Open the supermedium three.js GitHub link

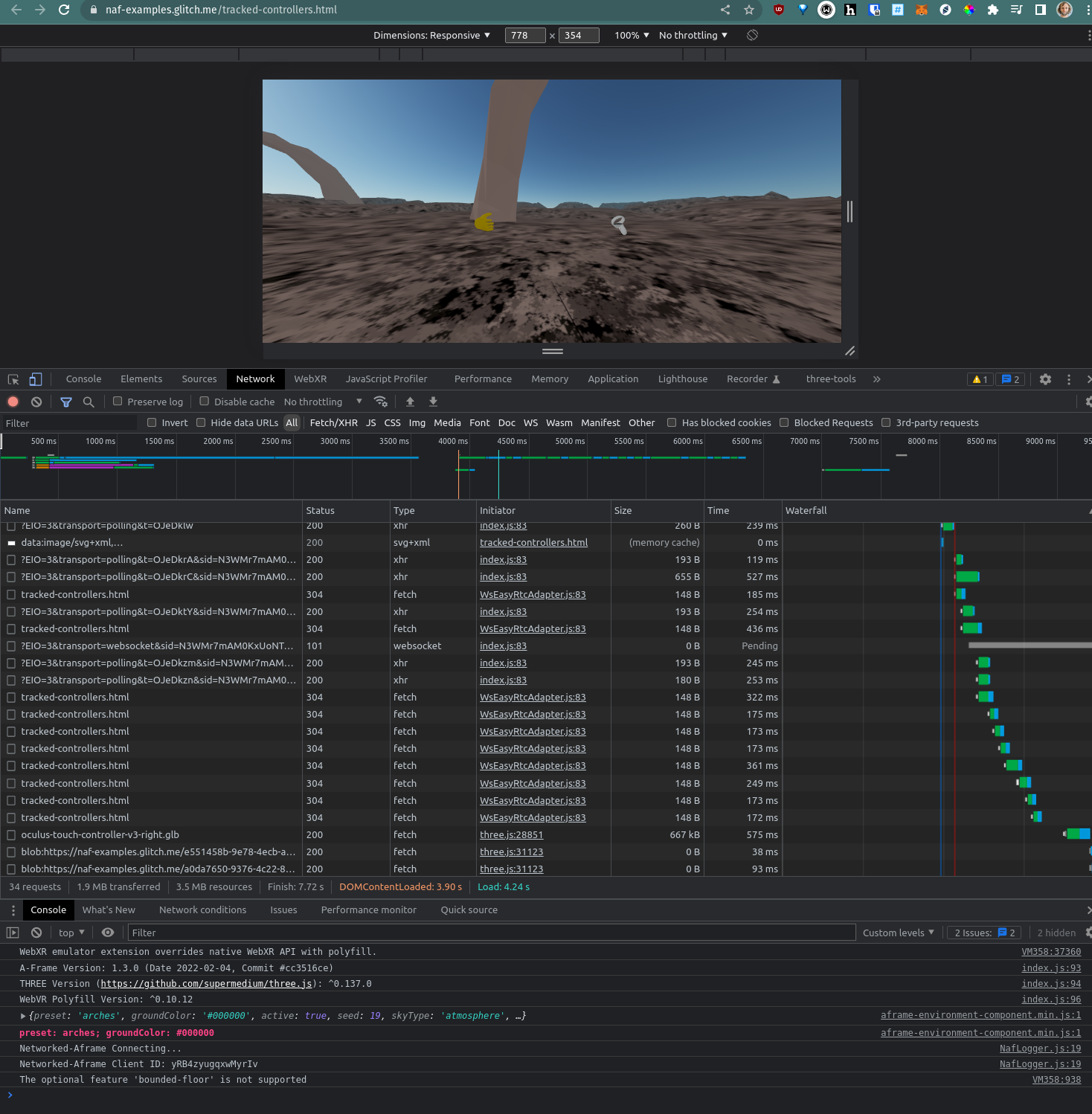click(x=207, y=984)
